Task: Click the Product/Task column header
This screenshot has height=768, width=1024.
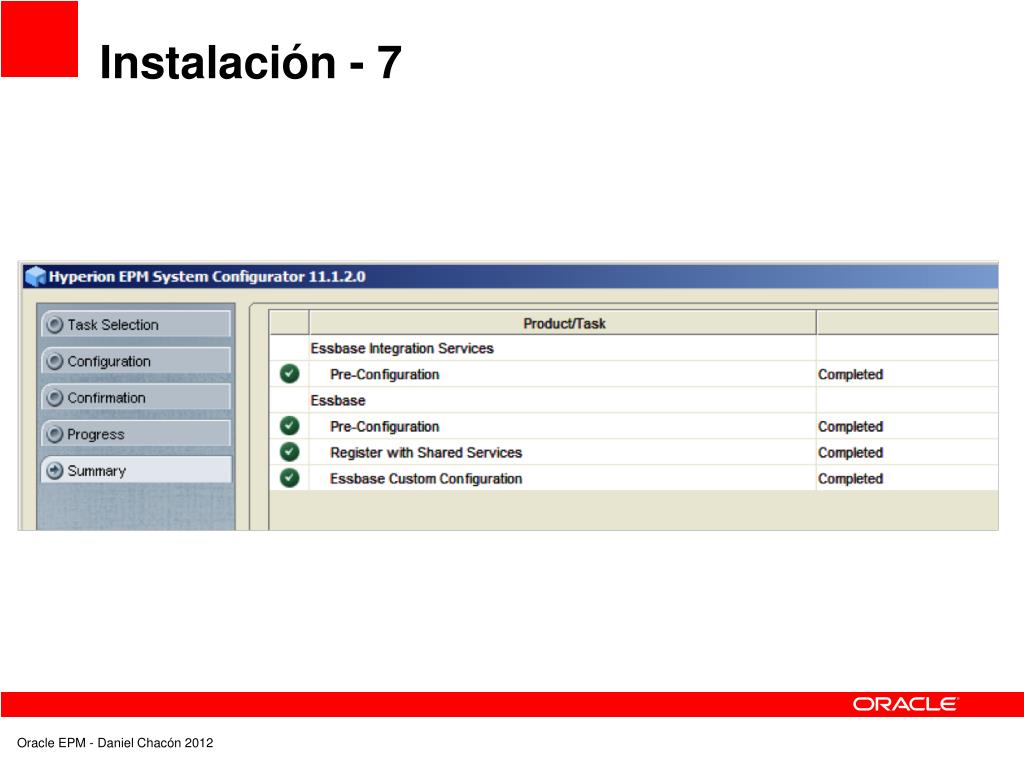Action: pos(563,323)
